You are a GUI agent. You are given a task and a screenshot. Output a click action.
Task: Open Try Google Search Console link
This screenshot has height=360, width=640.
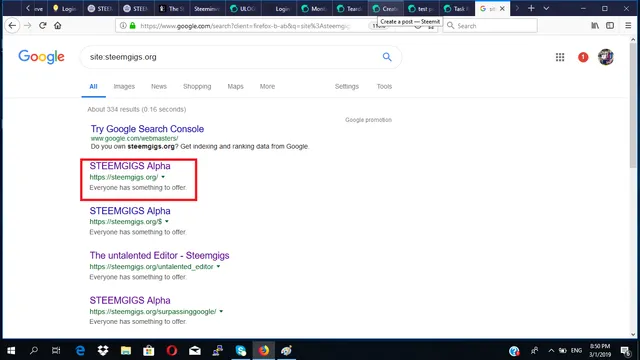147,129
